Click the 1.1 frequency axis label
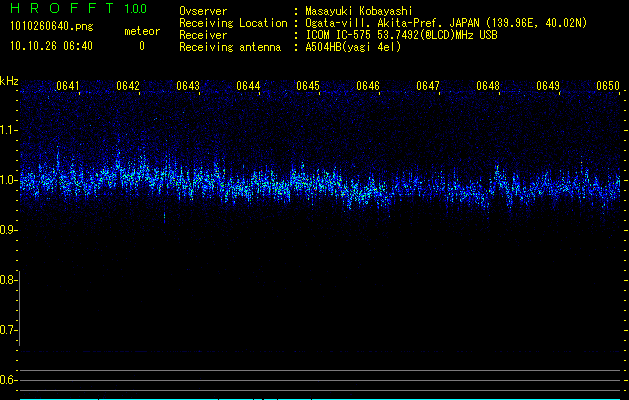This screenshot has width=629, height=400. 10,129
